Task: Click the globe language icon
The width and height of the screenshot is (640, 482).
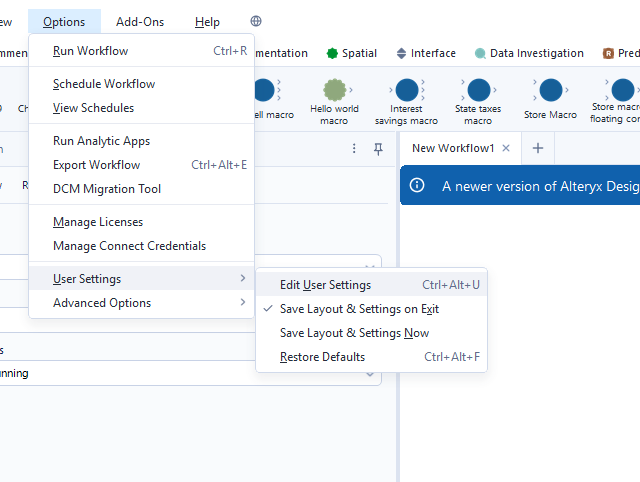Action: click(x=256, y=21)
